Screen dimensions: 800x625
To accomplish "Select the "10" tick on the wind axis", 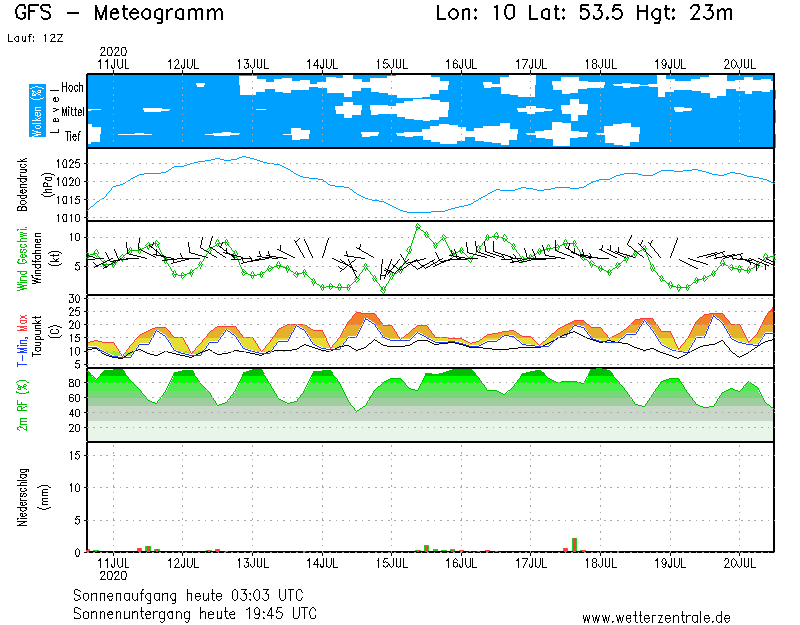I will pyautogui.click(x=75, y=237).
